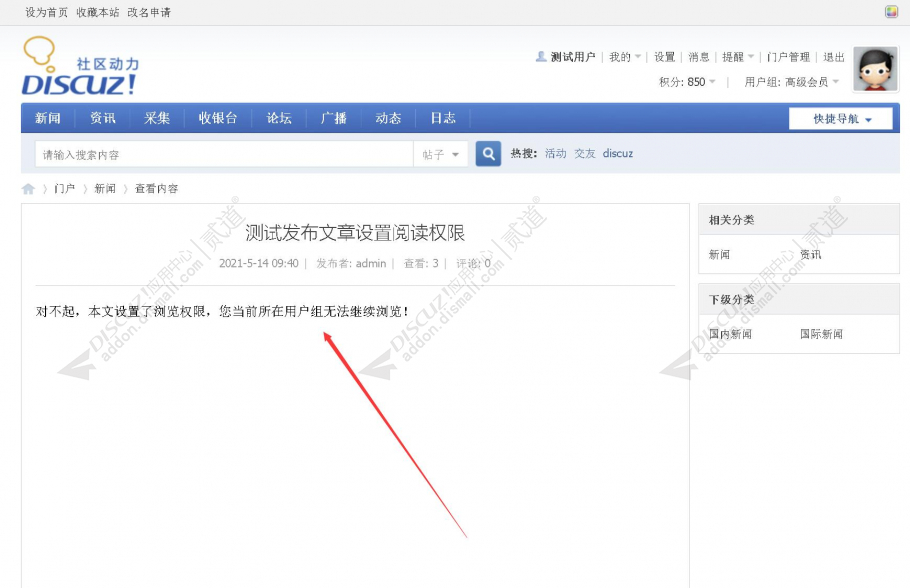
Task: Click the magnifier search button
Action: coord(488,154)
